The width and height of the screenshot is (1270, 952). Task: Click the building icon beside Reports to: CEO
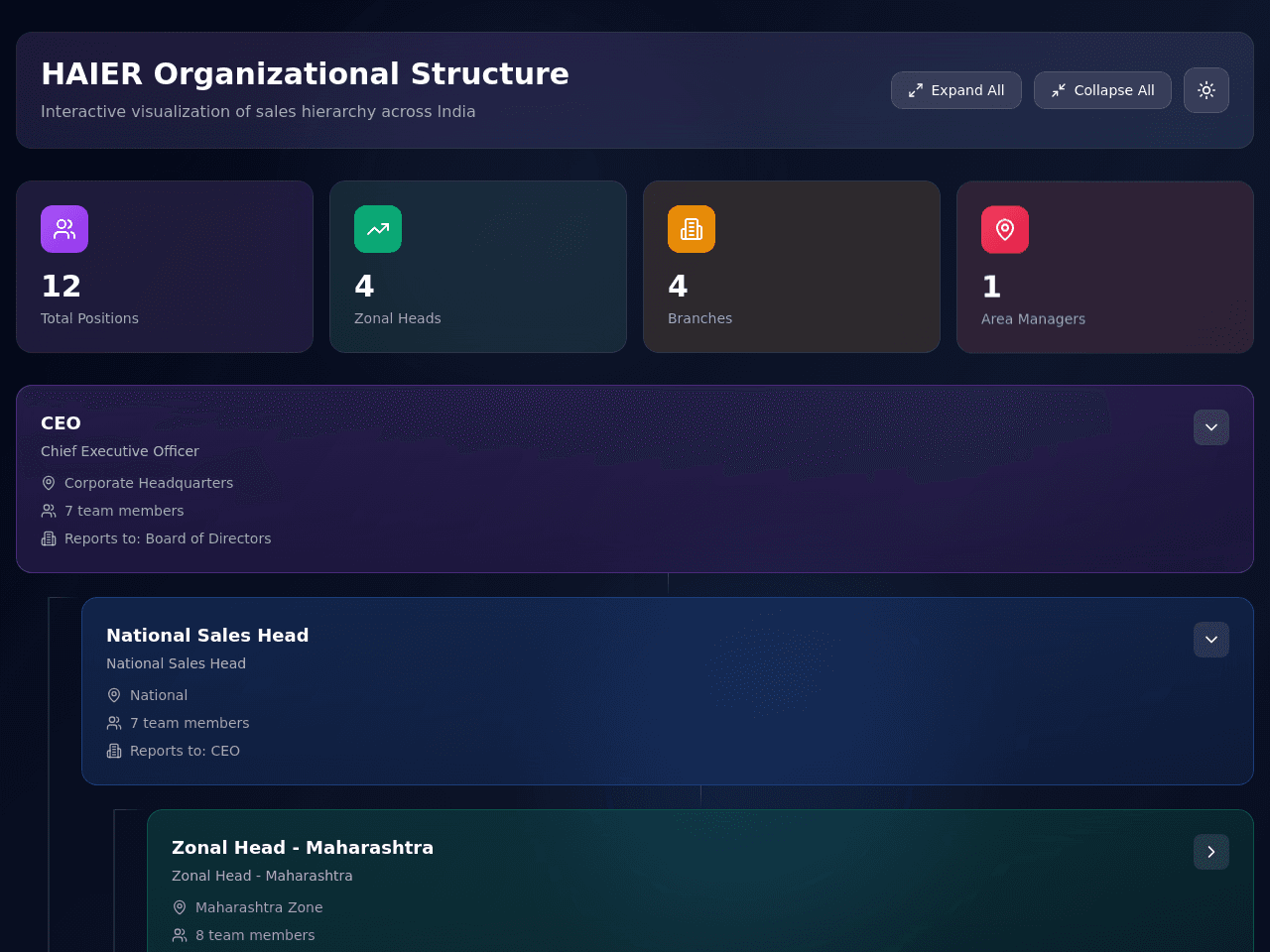(114, 751)
